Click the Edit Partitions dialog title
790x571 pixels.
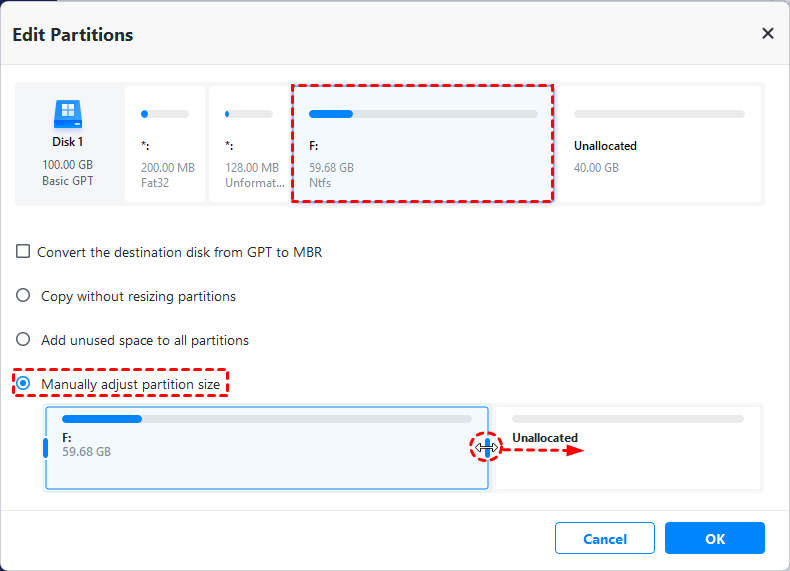click(x=73, y=35)
